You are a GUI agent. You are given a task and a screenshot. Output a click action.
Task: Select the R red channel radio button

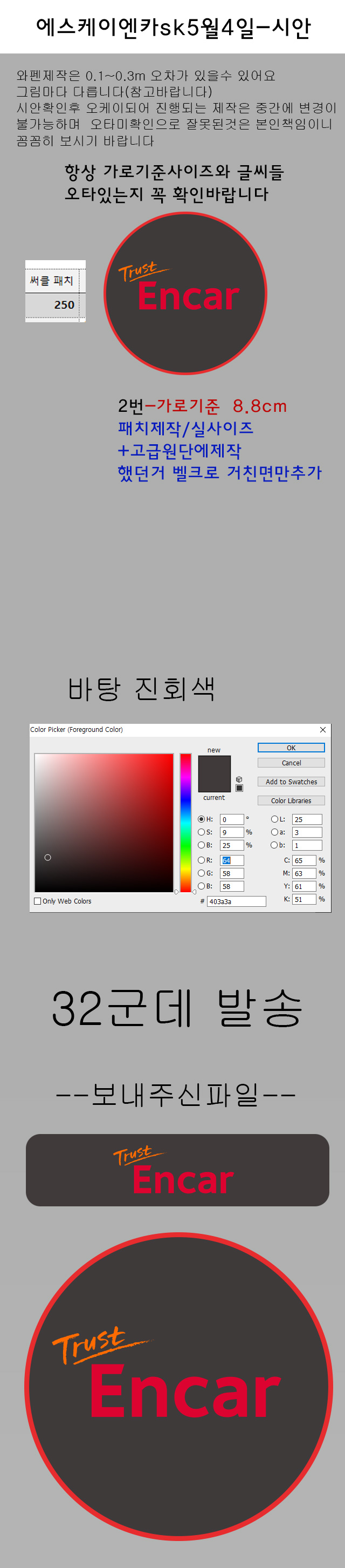(x=201, y=860)
